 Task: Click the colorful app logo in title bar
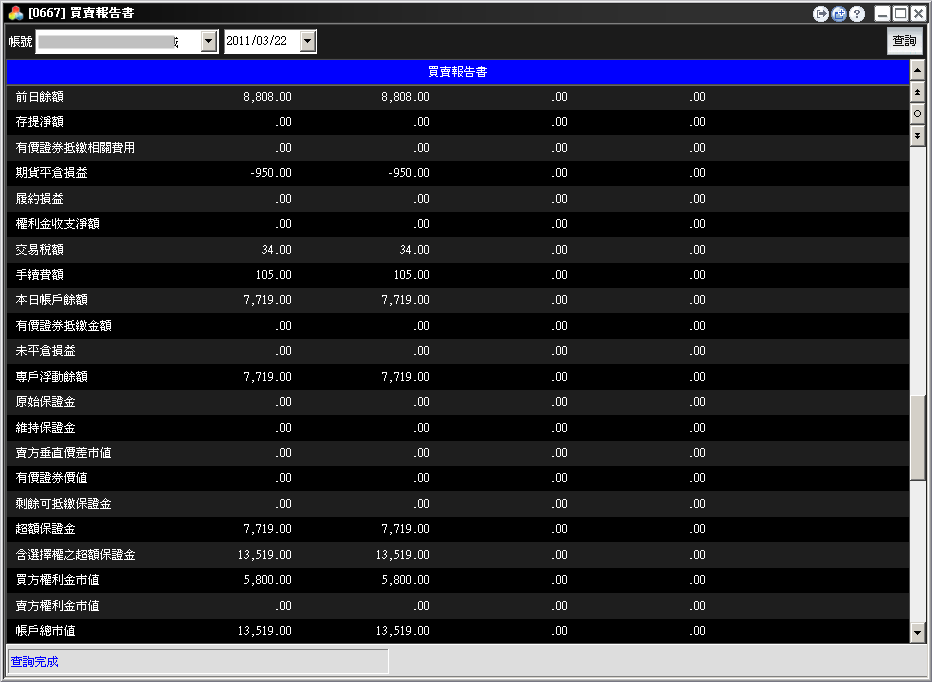[x=16, y=12]
